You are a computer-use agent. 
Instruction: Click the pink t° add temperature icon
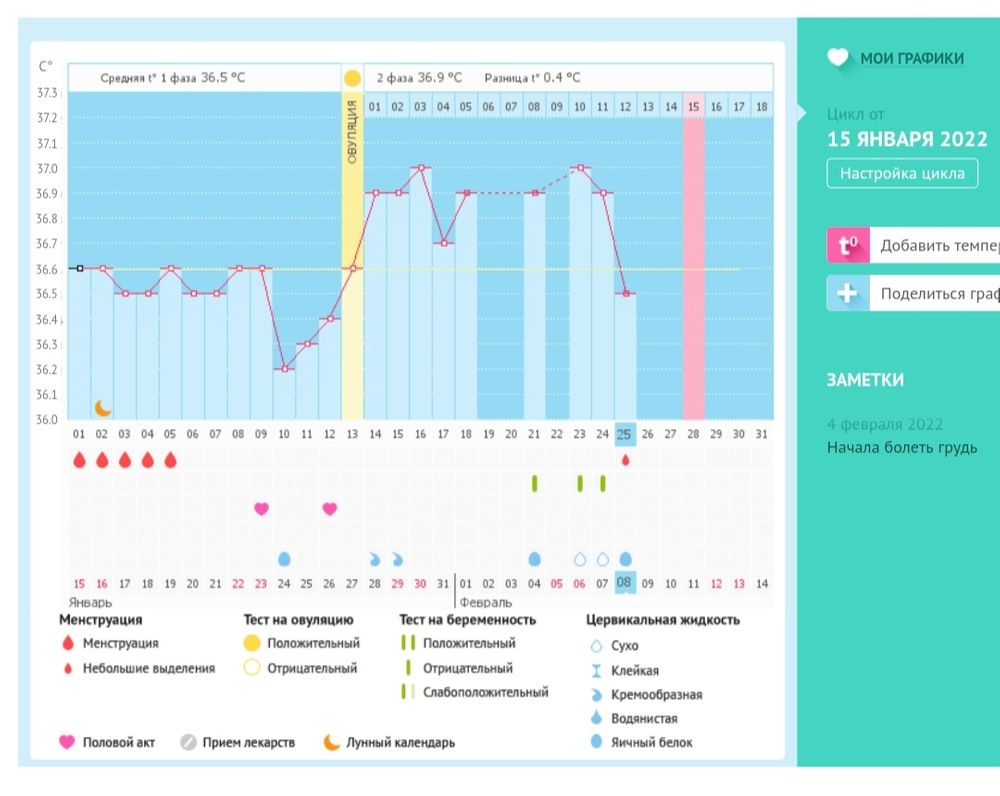(x=848, y=245)
